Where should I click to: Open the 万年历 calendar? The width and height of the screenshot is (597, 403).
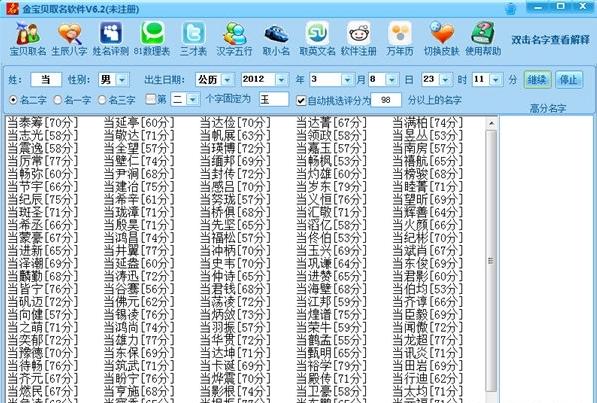pyautogui.click(x=400, y=39)
